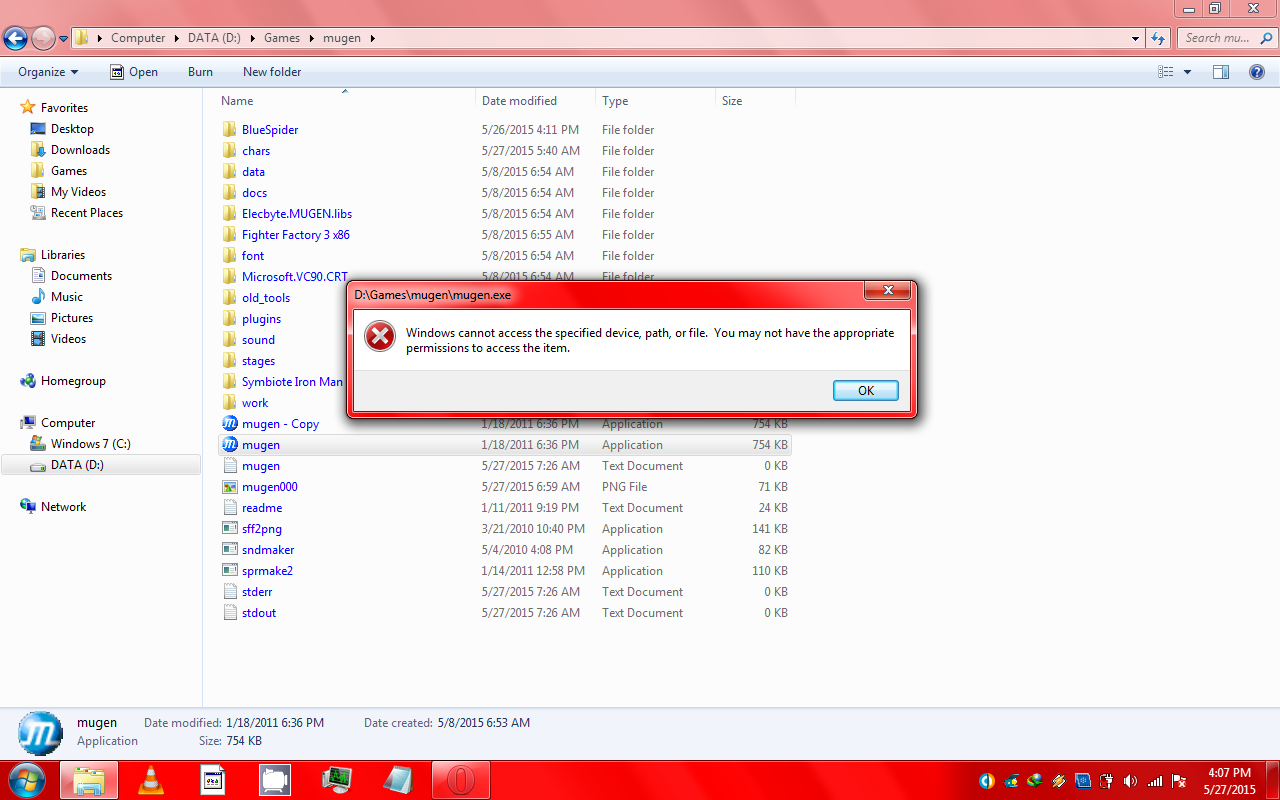Open Opera browser from taskbar
The image size is (1280, 800).
(461, 780)
